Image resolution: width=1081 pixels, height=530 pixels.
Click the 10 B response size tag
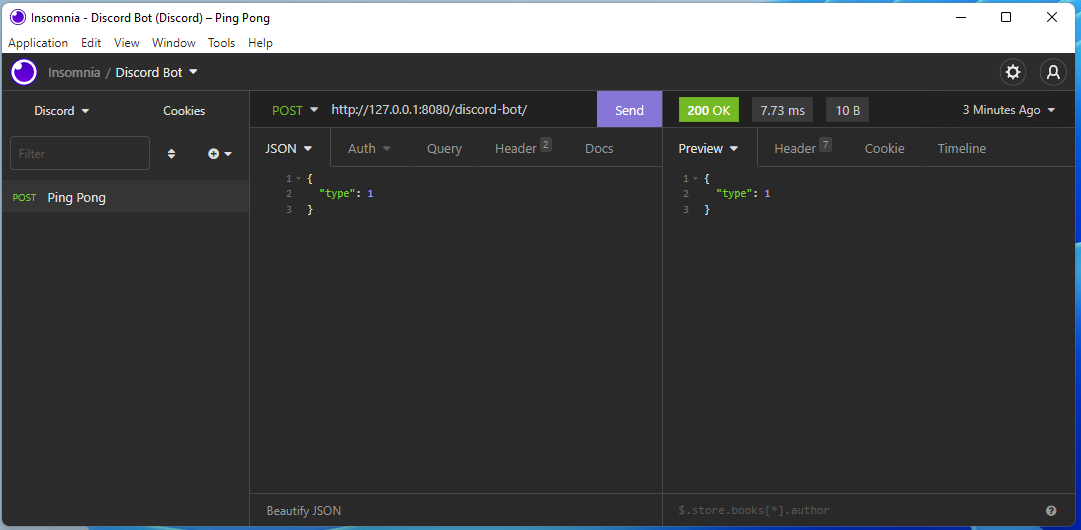tap(847, 110)
